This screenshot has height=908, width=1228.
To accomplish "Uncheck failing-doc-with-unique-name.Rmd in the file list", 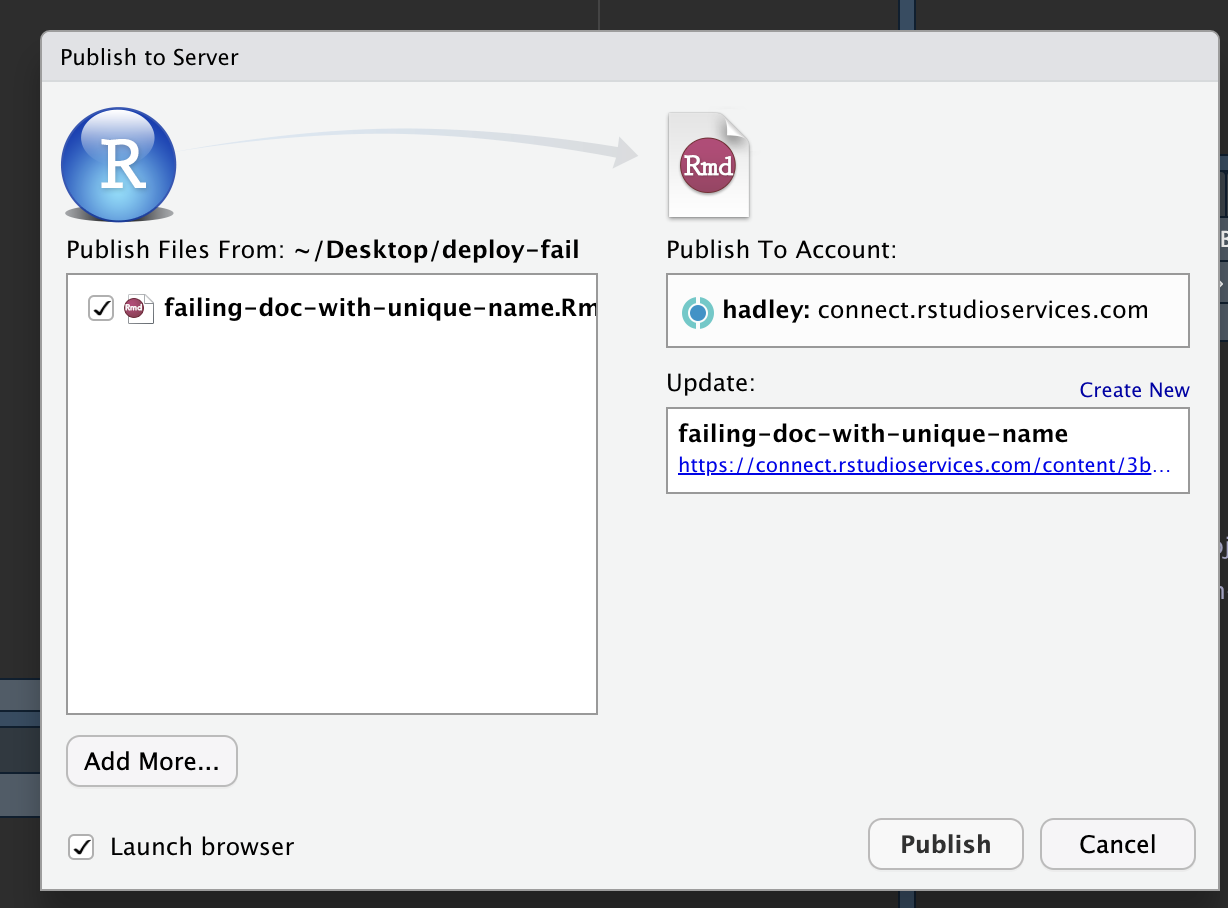I will (x=100, y=308).
